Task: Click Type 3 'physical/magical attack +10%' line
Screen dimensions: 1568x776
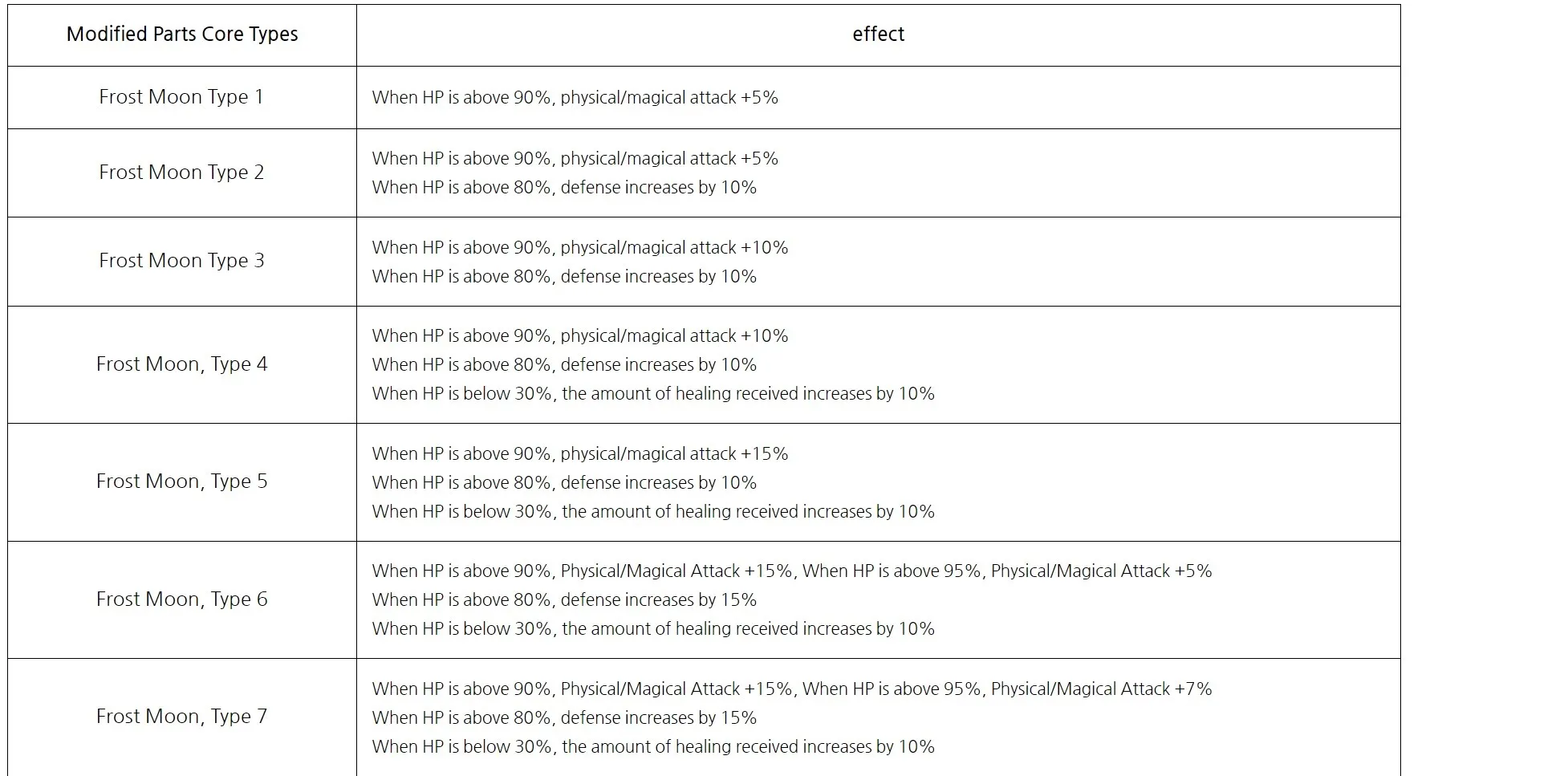Action: [580, 248]
